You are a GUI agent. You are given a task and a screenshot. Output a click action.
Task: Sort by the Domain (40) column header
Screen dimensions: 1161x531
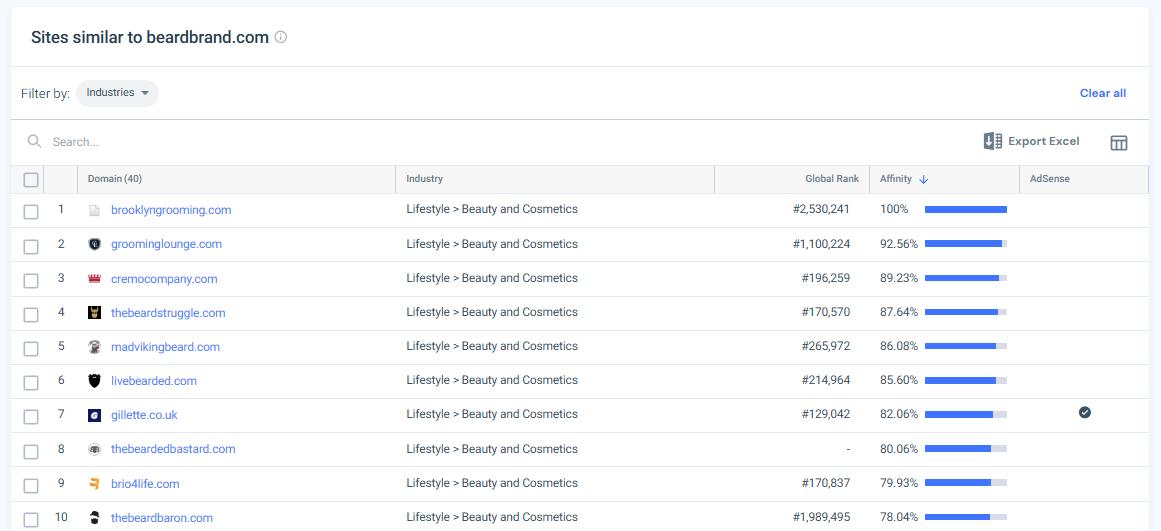point(115,179)
